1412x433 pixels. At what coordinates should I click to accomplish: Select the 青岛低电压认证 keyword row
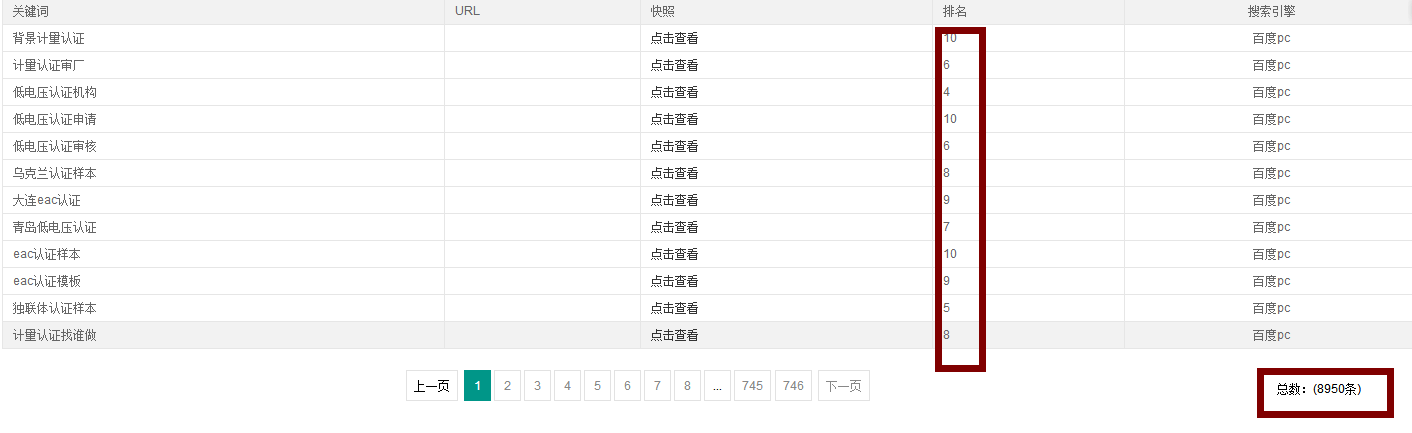pos(706,227)
